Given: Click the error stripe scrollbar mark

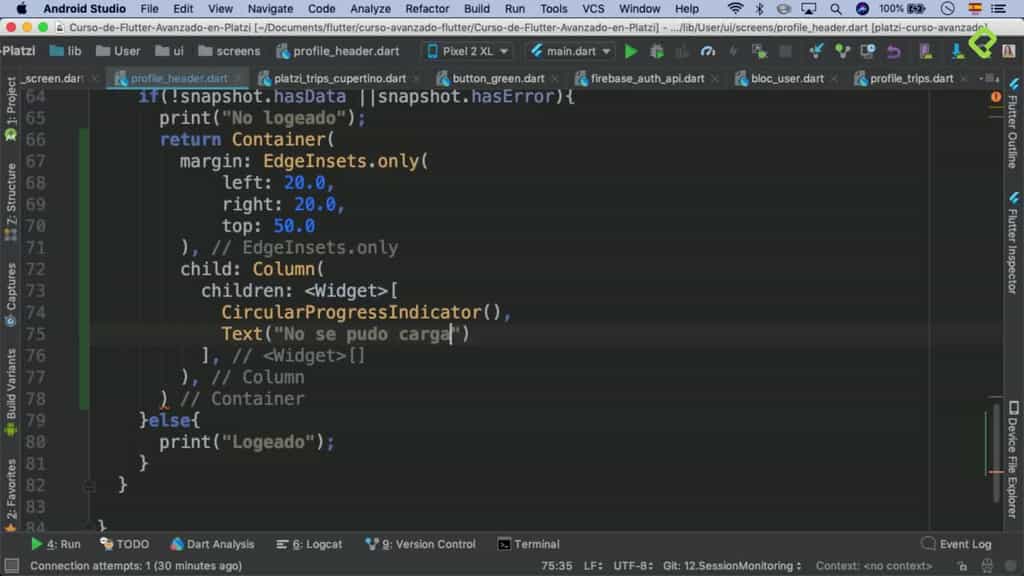Looking at the screenshot, I should point(996,472).
